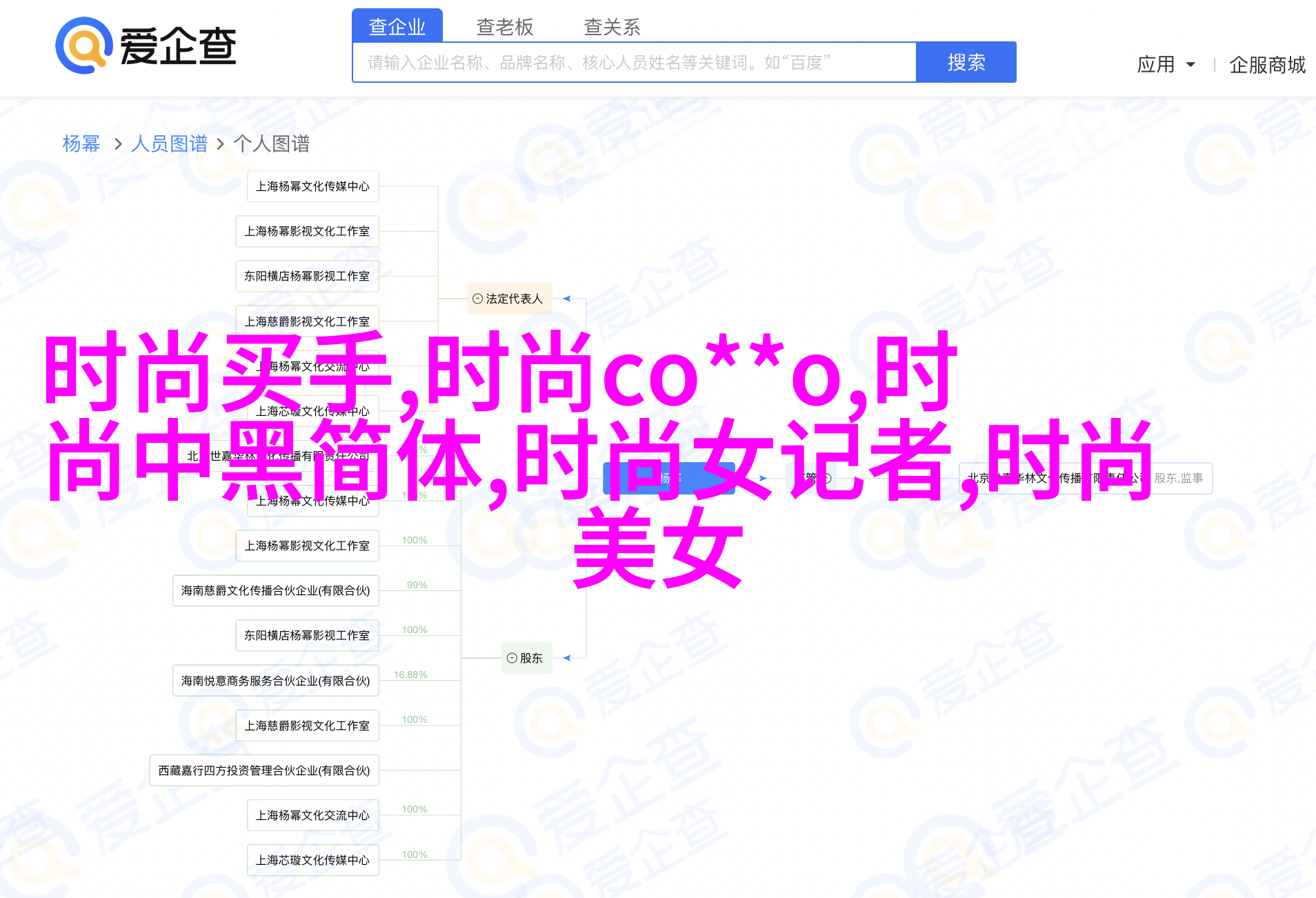Image resolution: width=1316 pixels, height=898 pixels.
Task: Click the 16.88% shareholding label
Action: (x=410, y=675)
